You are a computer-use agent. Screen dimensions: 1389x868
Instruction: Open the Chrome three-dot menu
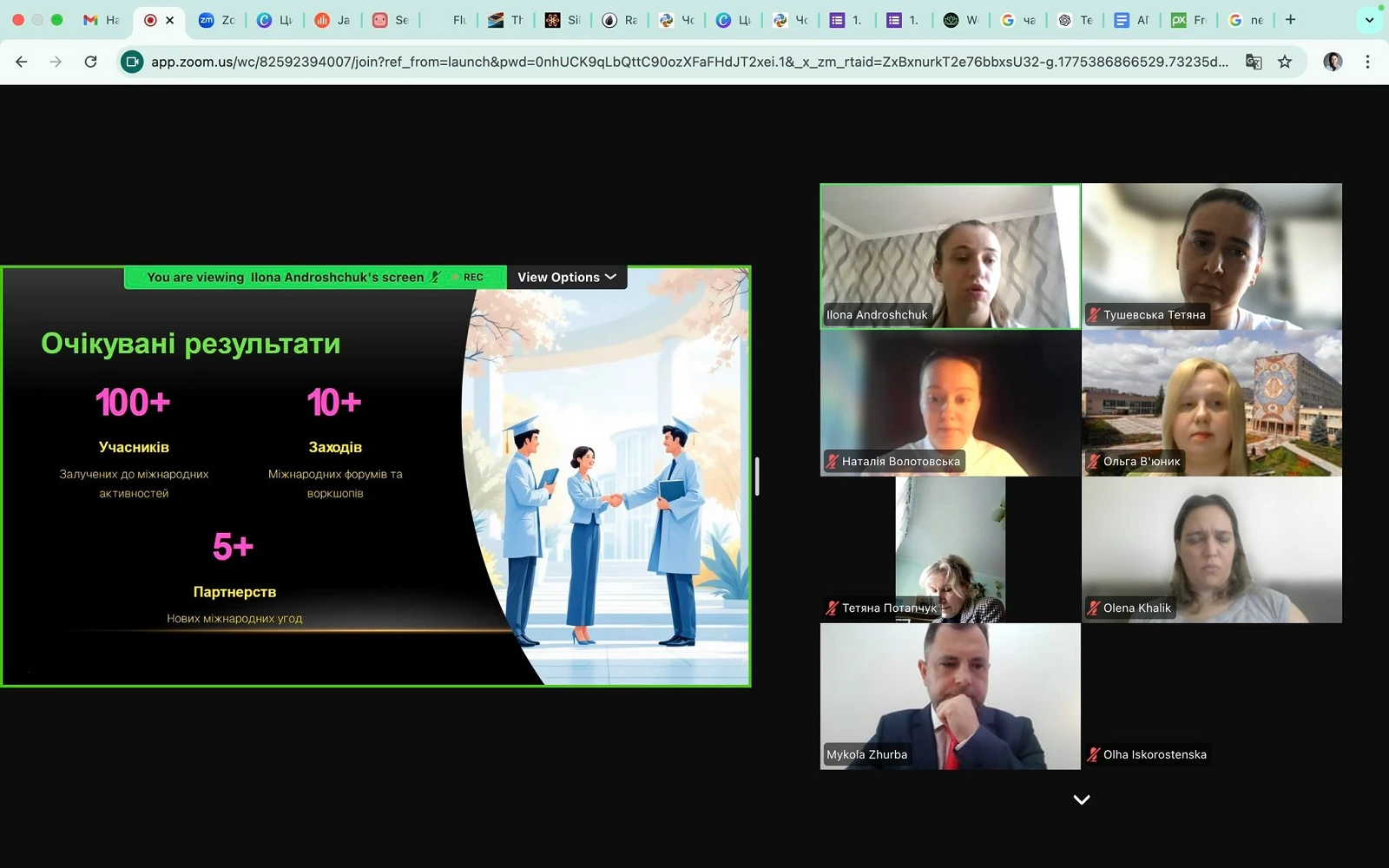1367,62
